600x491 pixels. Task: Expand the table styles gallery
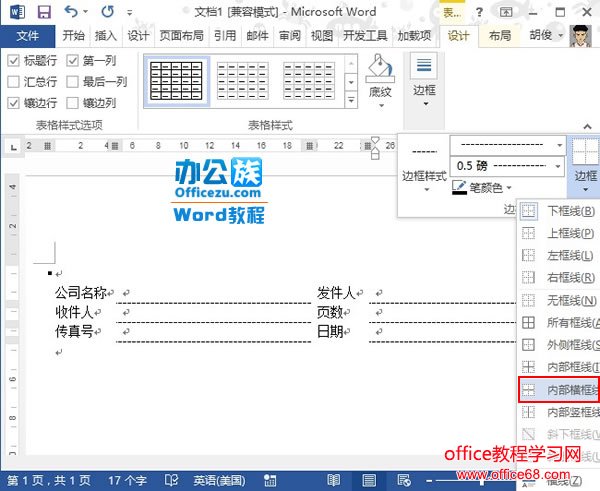click(351, 100)
